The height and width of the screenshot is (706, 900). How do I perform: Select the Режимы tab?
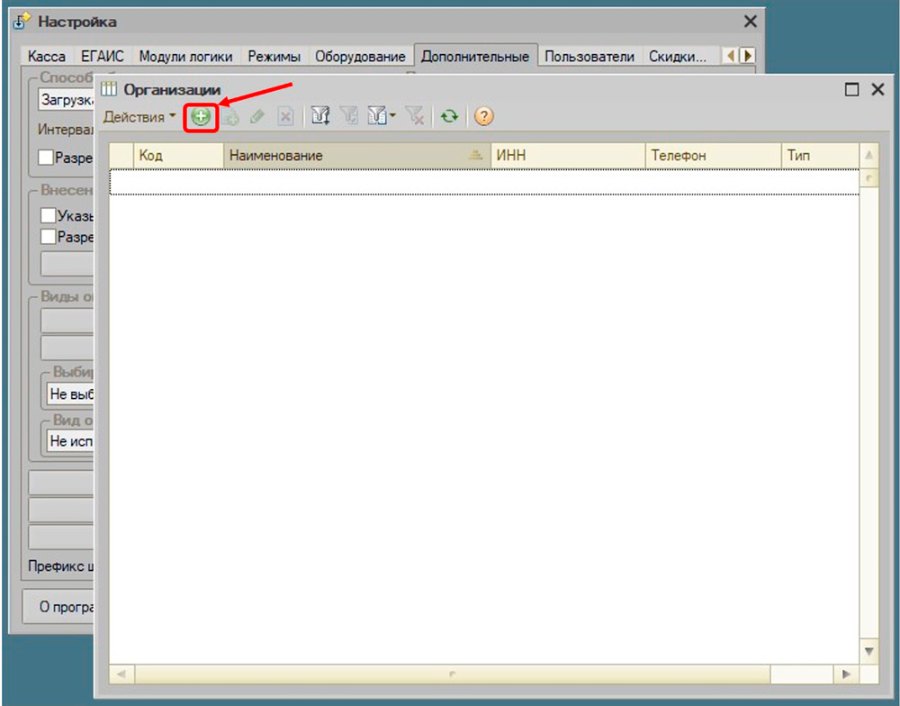tap(274, 56)
